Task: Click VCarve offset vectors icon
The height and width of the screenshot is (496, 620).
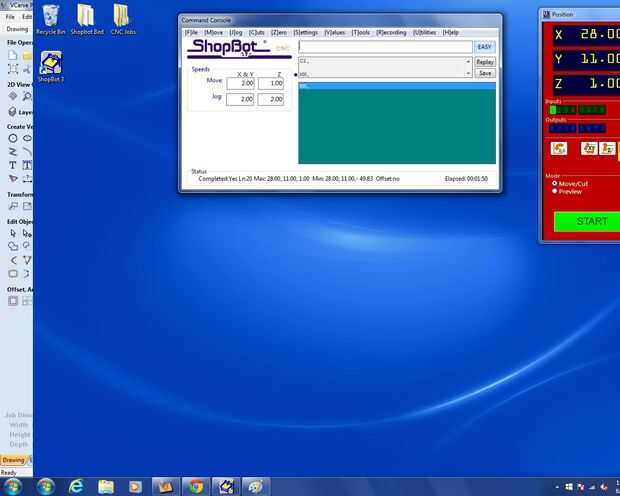Action: (x=13, y=301)
